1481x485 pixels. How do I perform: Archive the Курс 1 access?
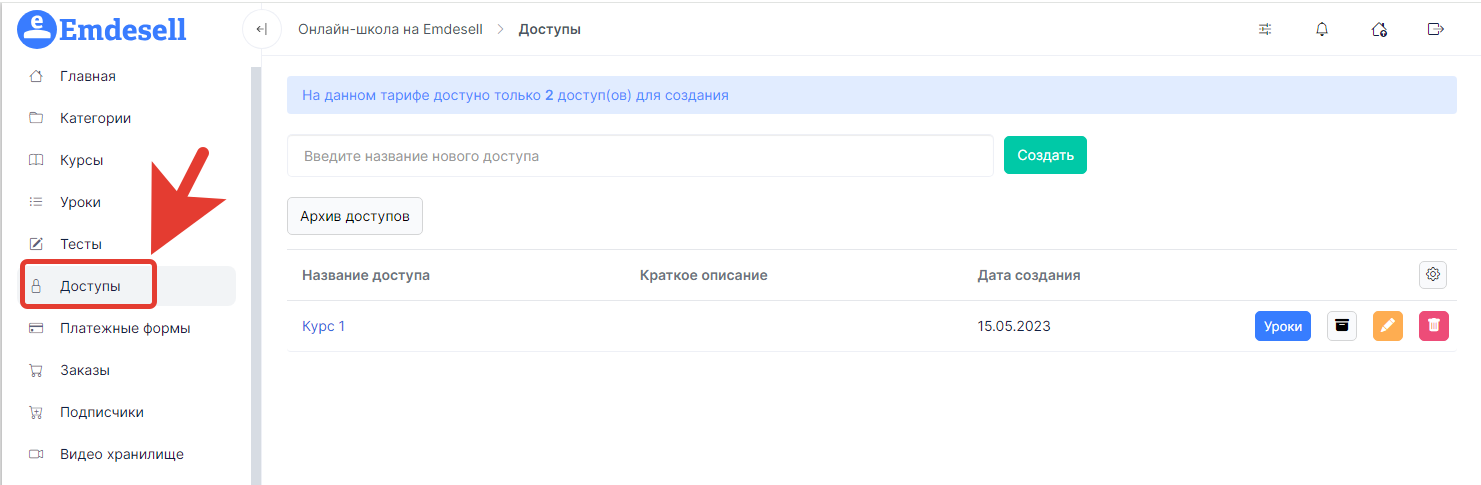[1342, 326]
